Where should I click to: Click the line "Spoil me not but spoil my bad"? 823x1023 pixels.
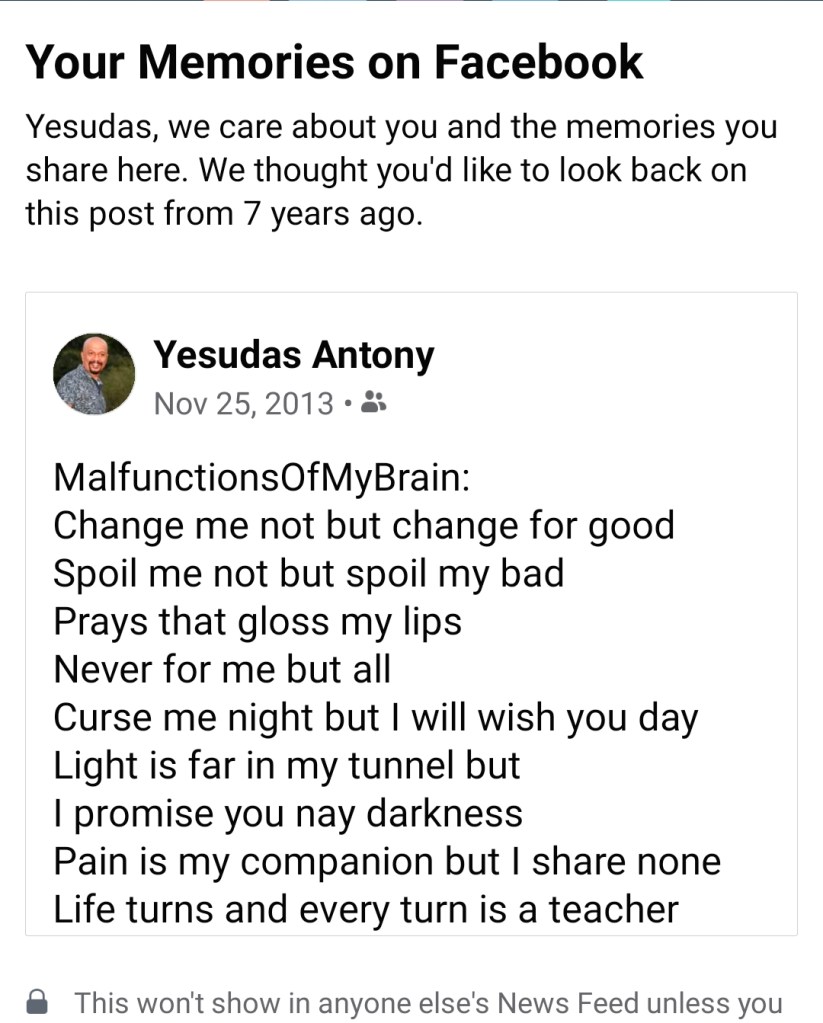pos(308,573)
